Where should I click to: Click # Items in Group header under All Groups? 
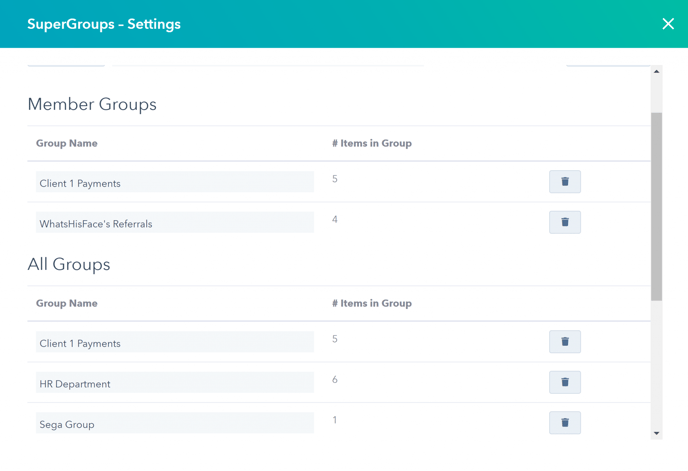pyautogui.click(x=372, y=303)
